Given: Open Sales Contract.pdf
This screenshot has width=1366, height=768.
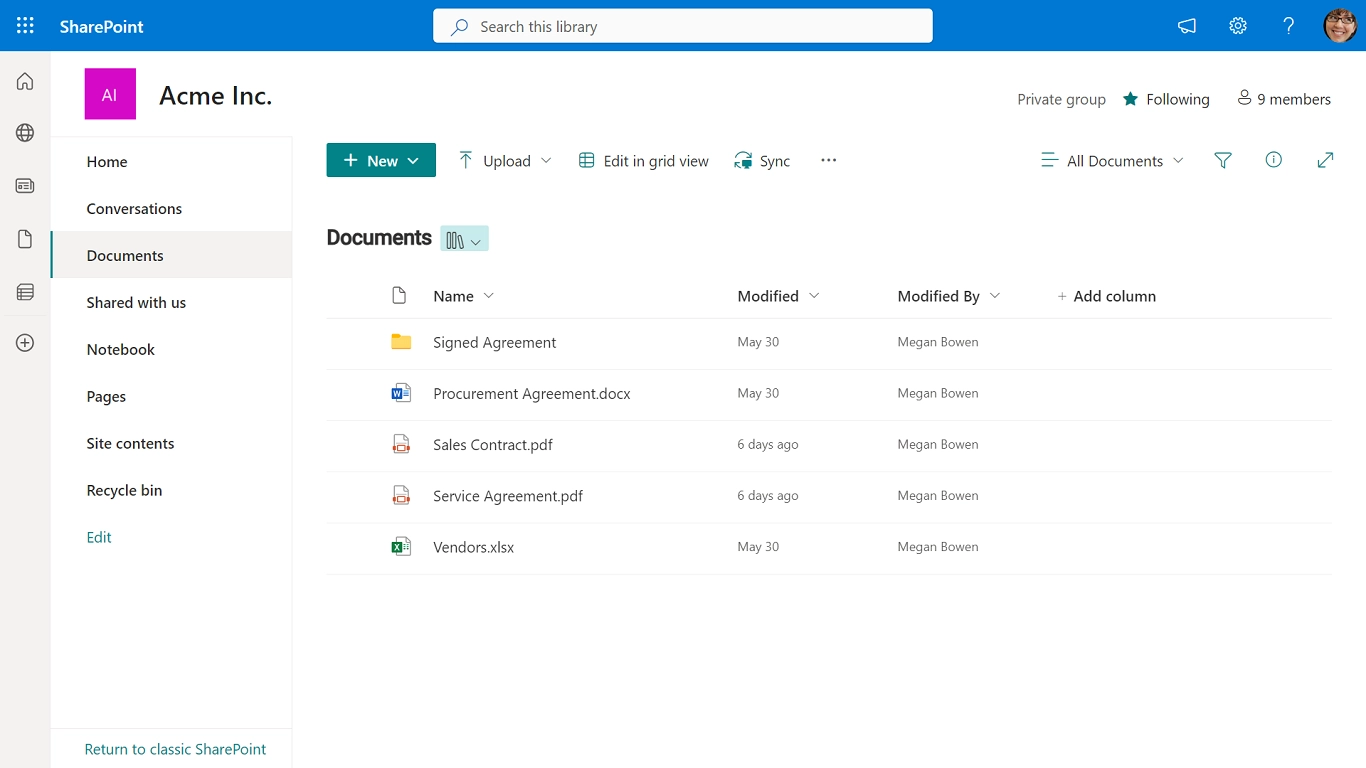Looking at the screenshot, I should [x=493, y=444].
